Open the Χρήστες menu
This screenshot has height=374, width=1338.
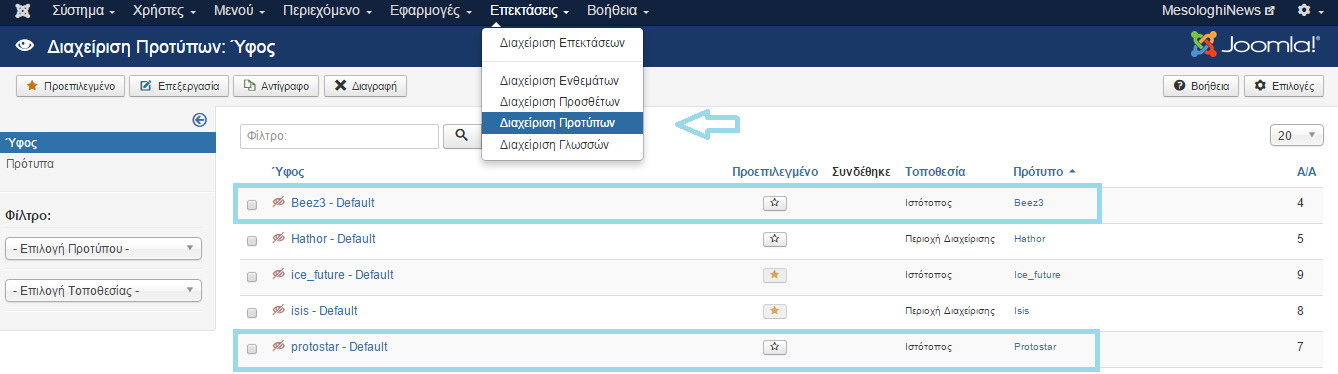pyautogui.click(x=160, y=11)
